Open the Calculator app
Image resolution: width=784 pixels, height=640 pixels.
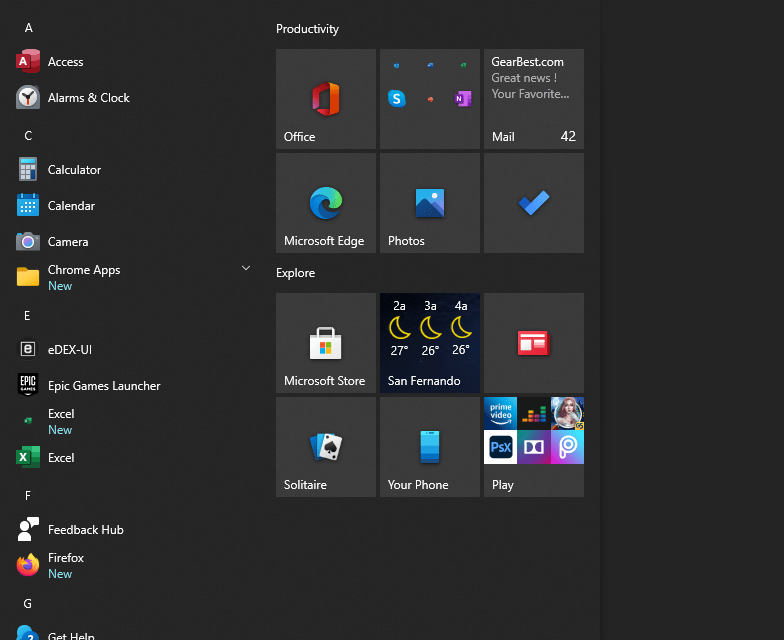[132, 170]
